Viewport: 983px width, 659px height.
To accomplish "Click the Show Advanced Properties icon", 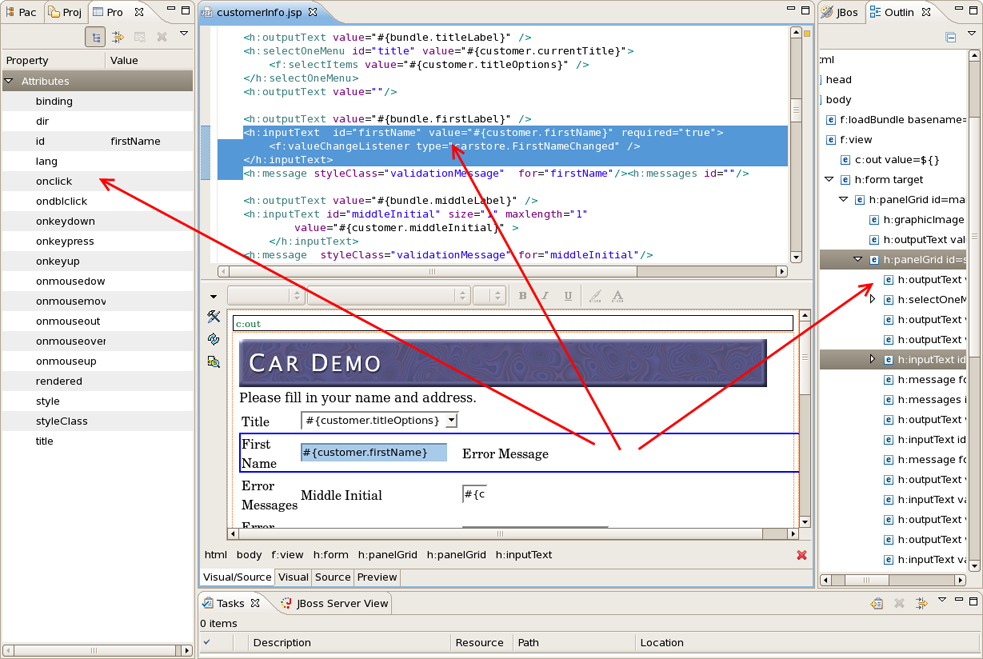I will click(x=118, y=37).
